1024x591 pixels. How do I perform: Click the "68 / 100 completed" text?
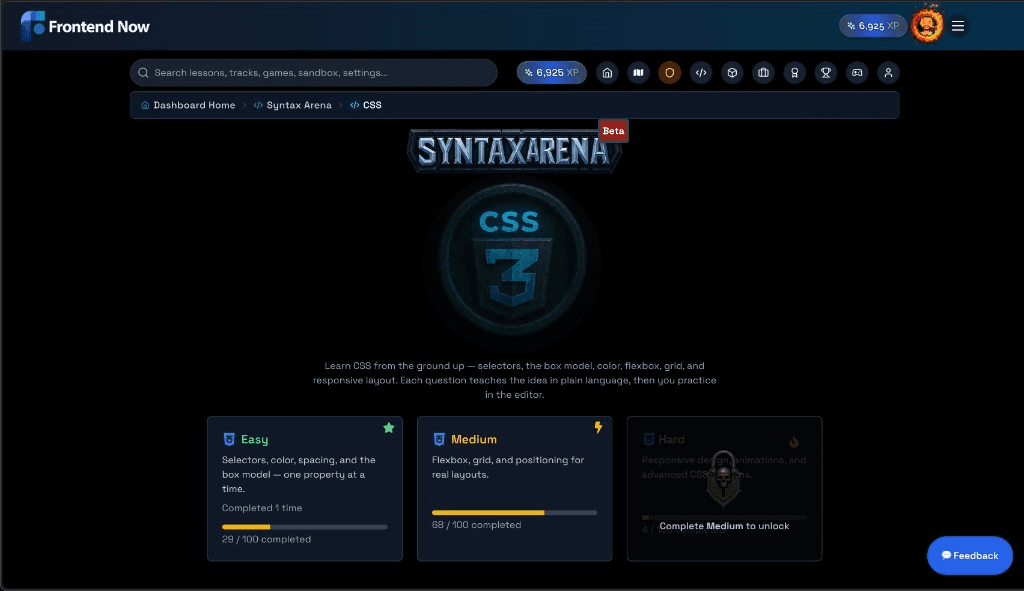click(x=477, y=525)
